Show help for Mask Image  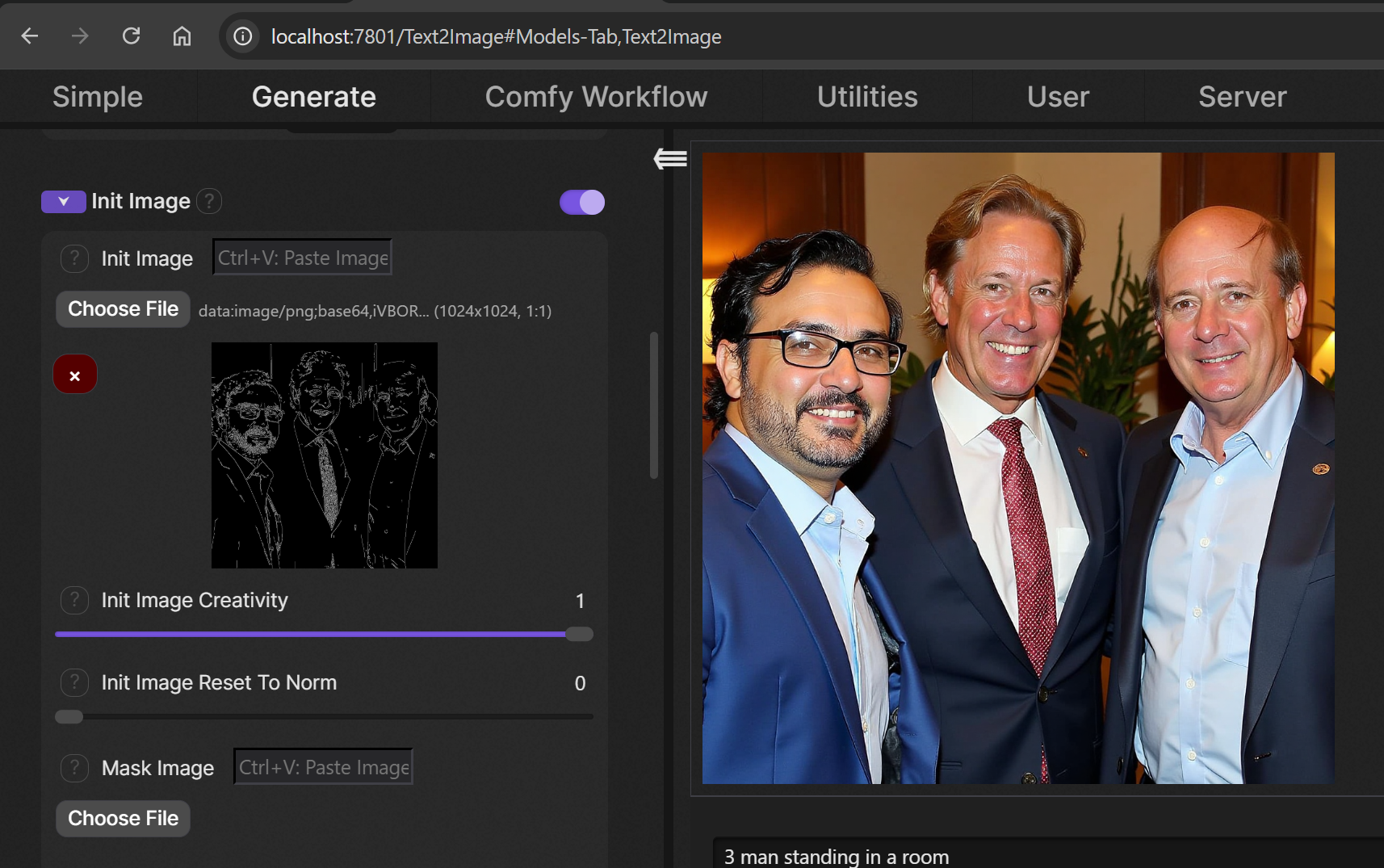pyautogui.click(x=74, y=768)
